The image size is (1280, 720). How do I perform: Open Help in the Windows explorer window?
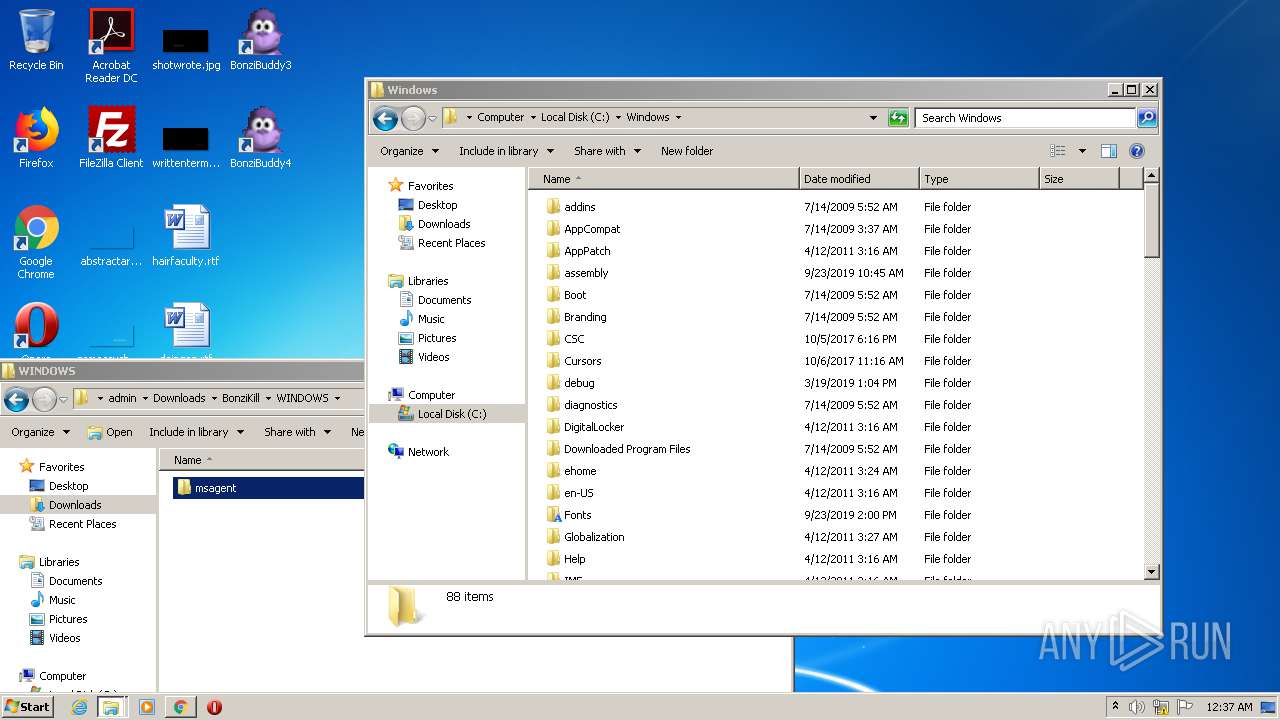(1137, 151)
